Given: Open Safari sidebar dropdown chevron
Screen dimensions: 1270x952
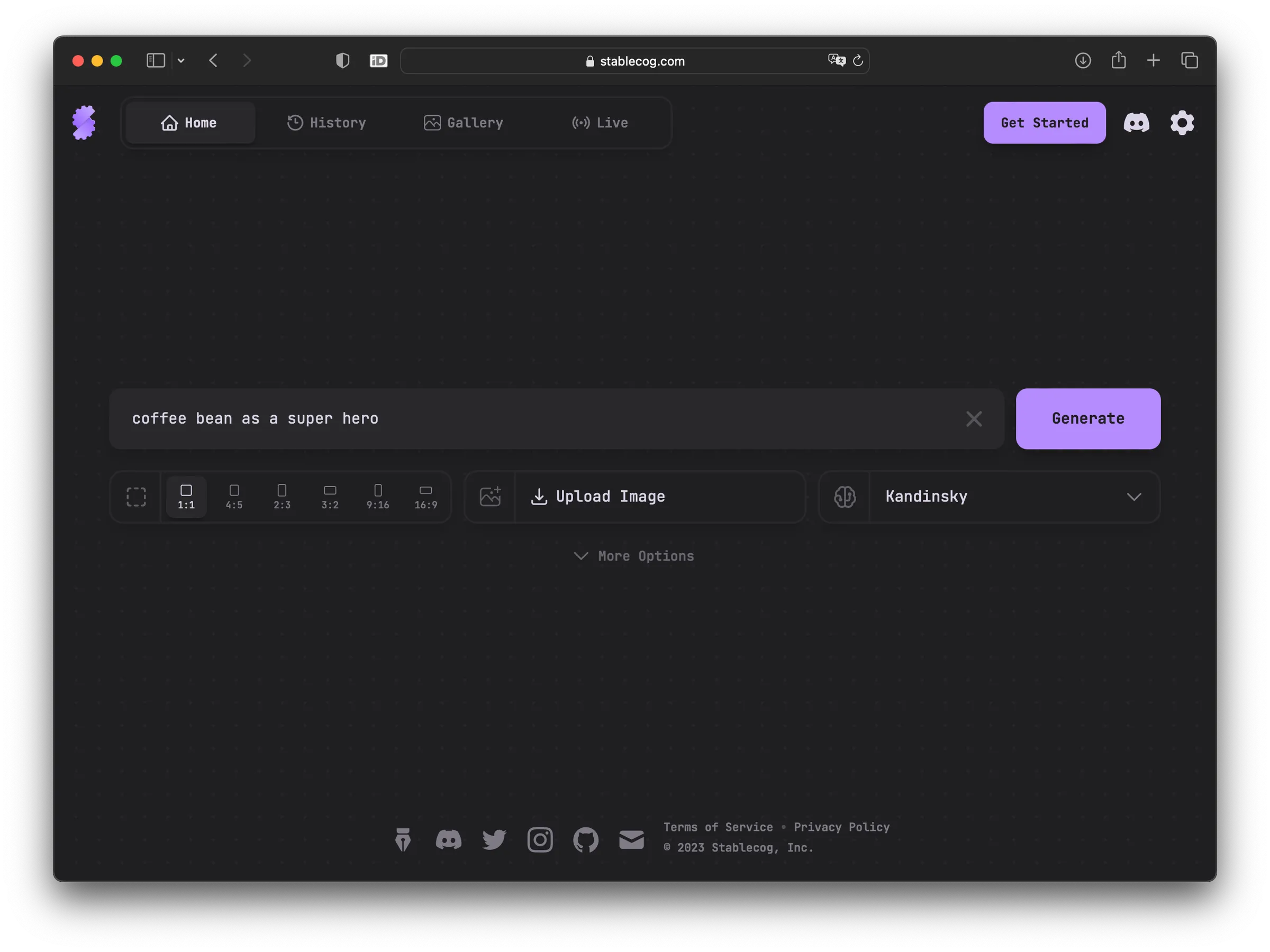Looking at the screenshot, I should tap(181, 61).
